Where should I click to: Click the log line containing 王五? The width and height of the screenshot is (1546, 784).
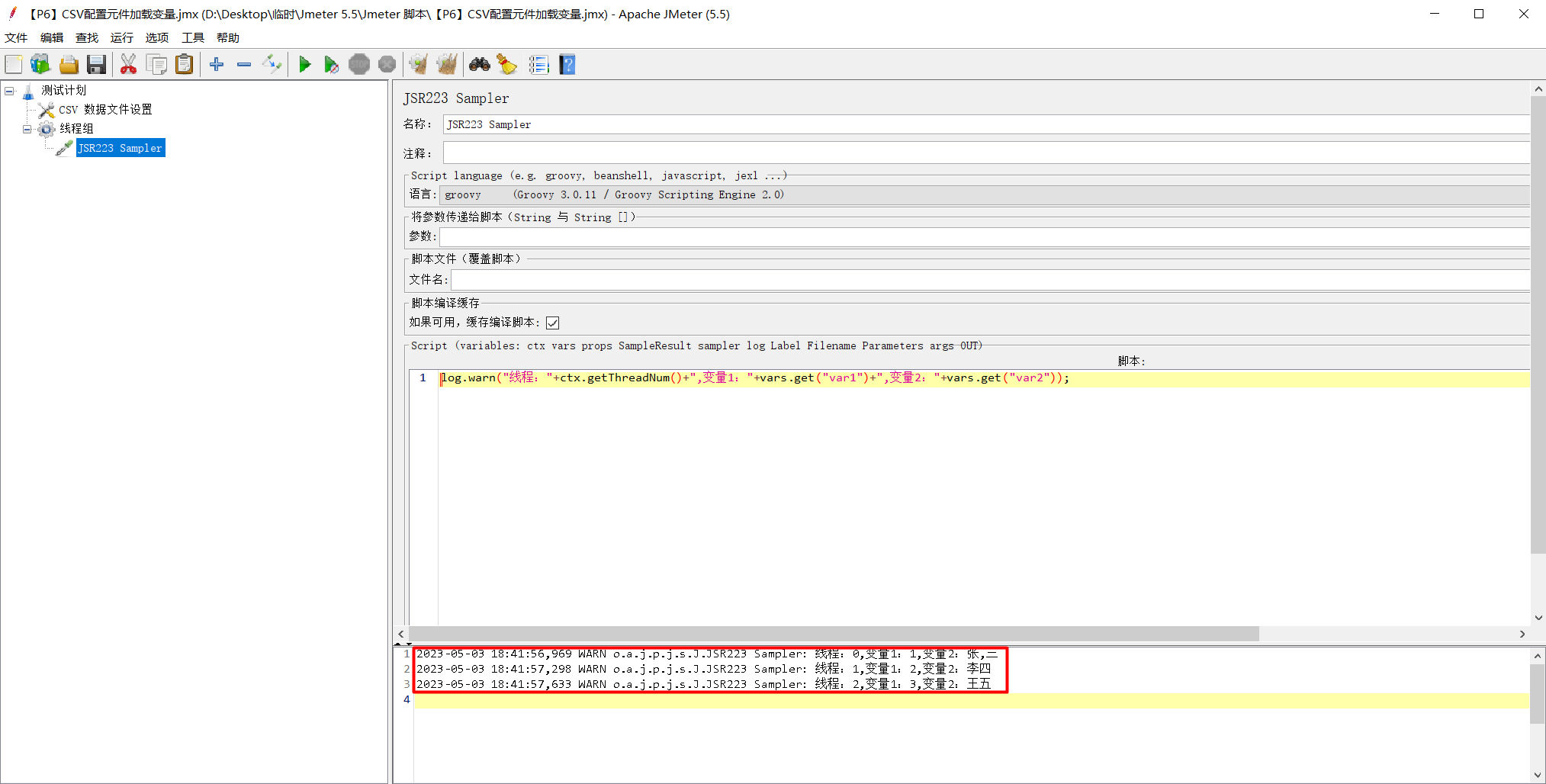coord(703,685)
